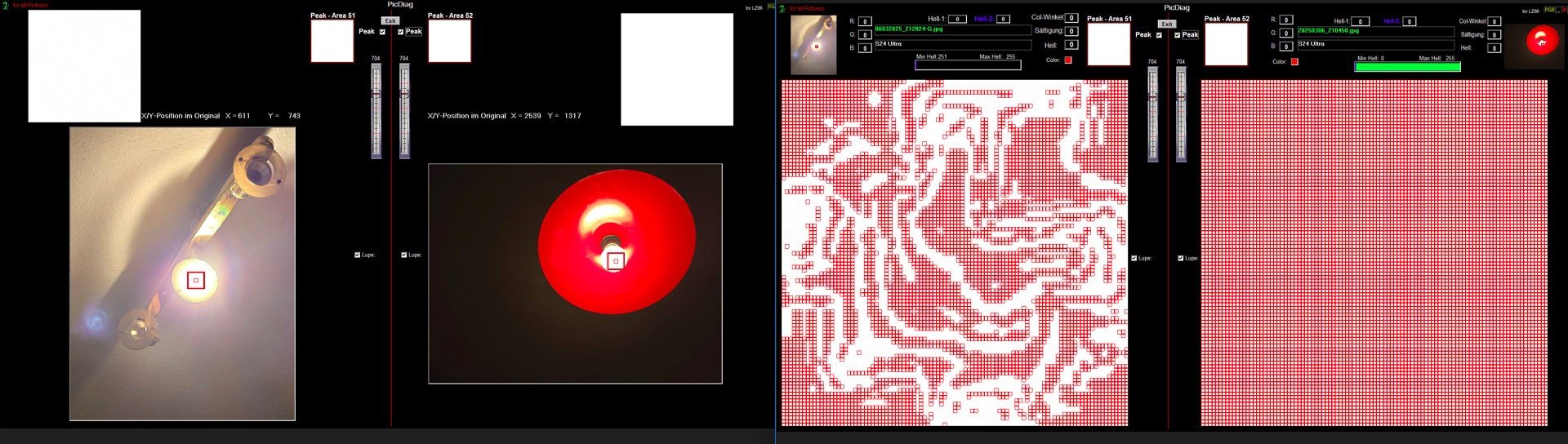This screenshot has width=1568, height=444.
Task: Toggle the Peak checkbox left of divider, left window
Action: coord(382,32)
